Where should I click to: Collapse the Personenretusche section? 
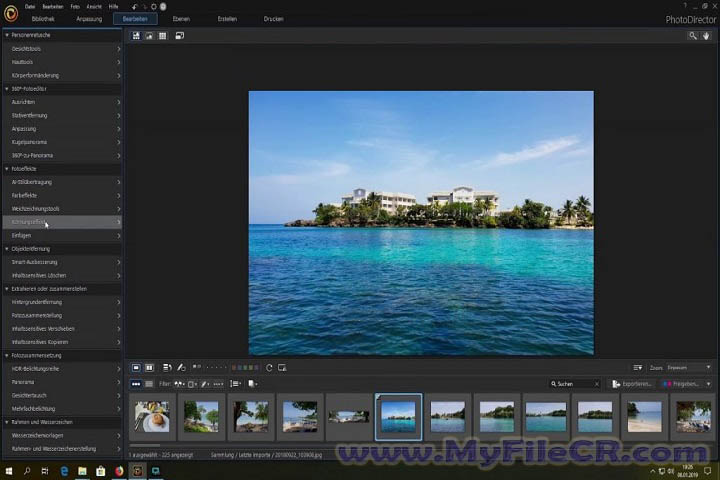[x=6, y=35]
